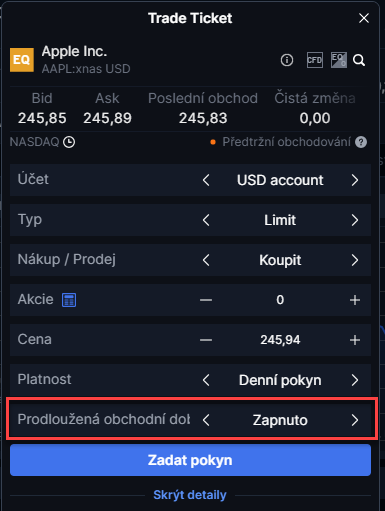Click the NASDAQ trading hours clock icon
This screenshot has height=511, width=385.
[x=69, y=142]
